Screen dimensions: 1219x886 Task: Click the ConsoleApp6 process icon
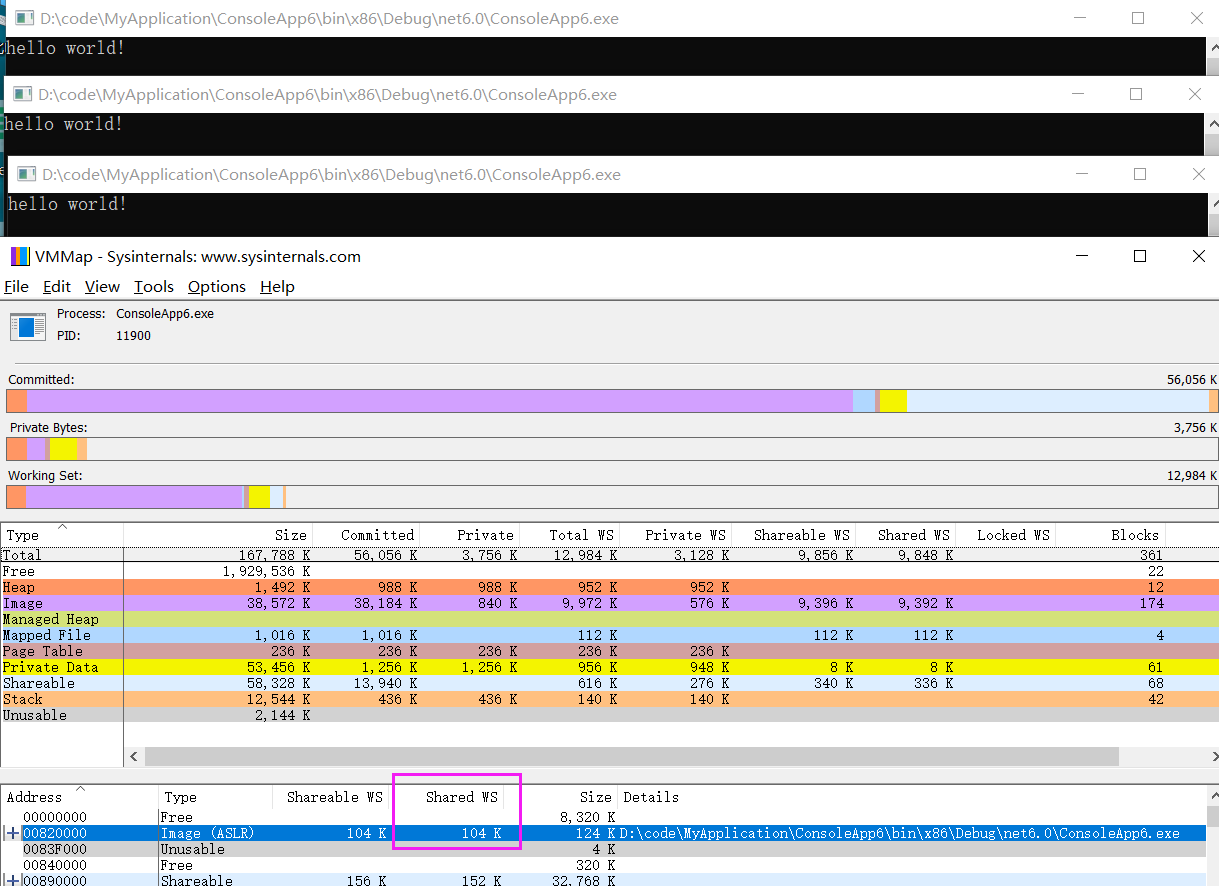click(x=28, y=326)
